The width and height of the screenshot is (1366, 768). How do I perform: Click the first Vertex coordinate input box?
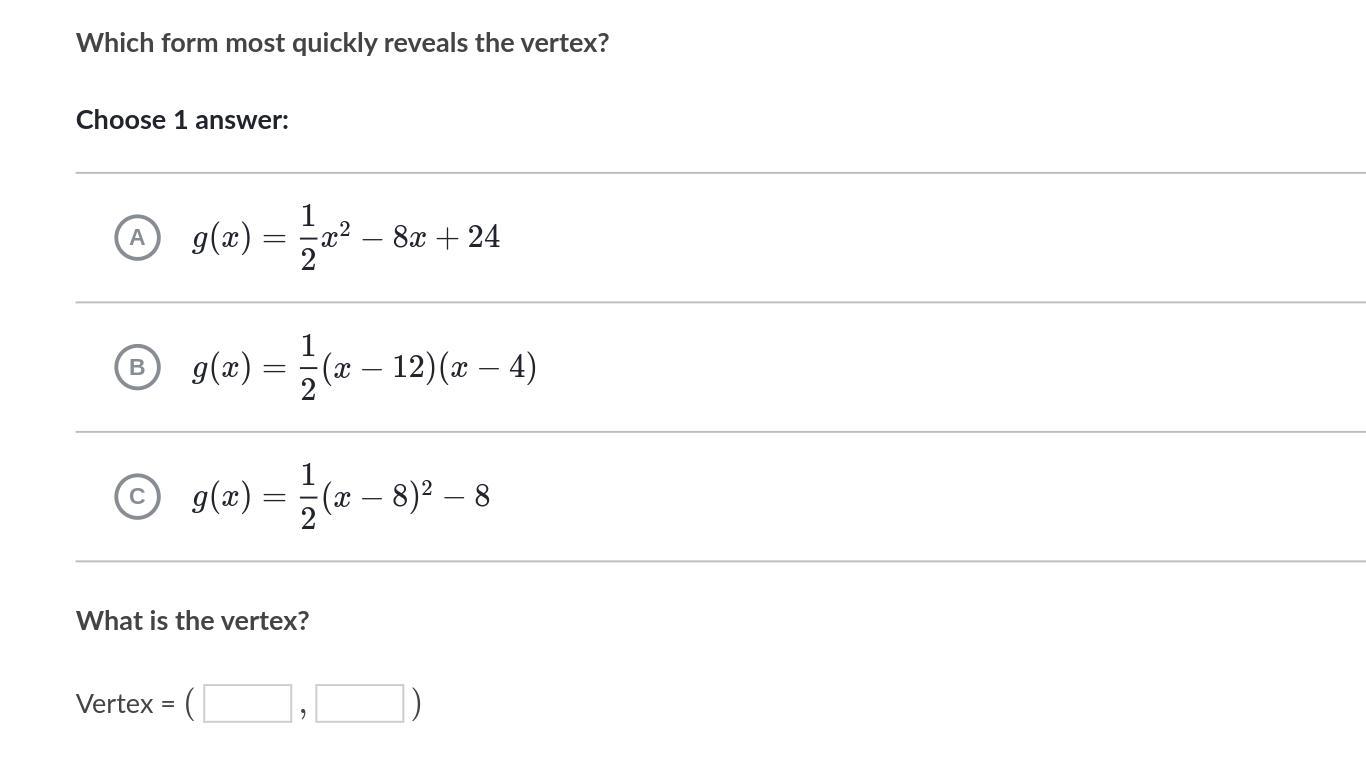pos(247,703)
